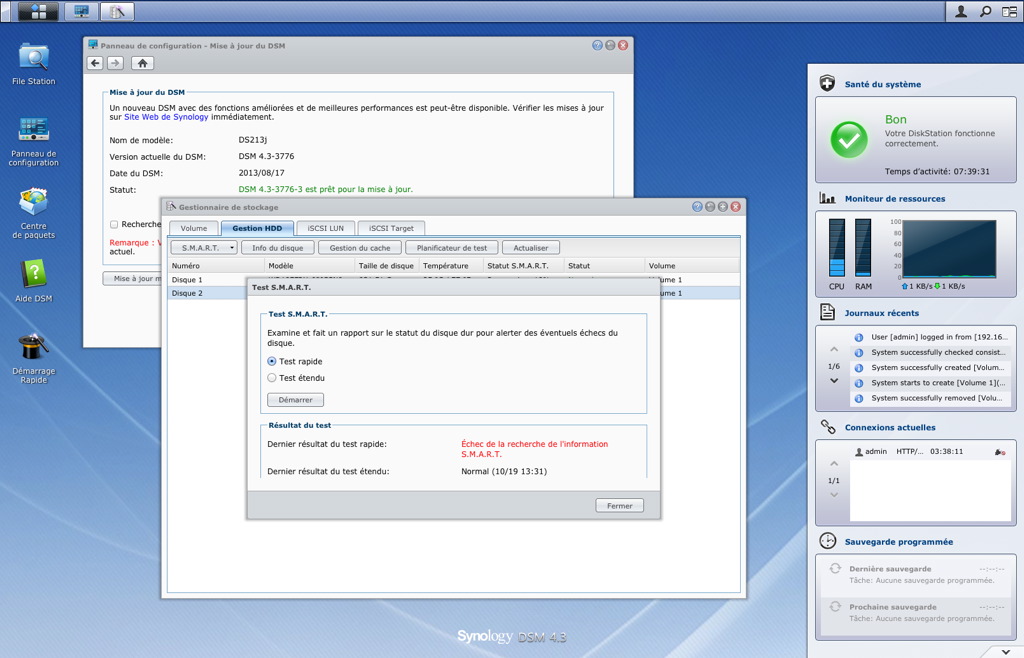The width and height of the screenshot is (1024, 658).
Task: Launch Panneau de configuration desktop icon
Action: pyautogui.click(x=33, y=142)
